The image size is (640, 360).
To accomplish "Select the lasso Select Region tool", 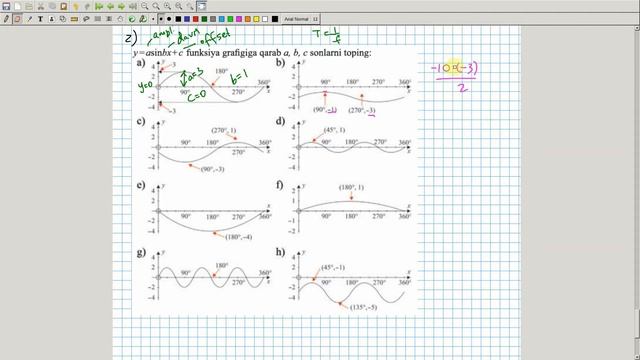I will point(86,19).
